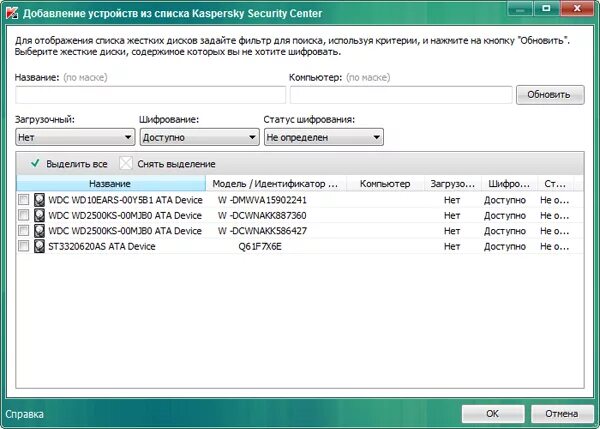Screen dimensions: 600x429
Task: Confirm with the OK button
Action: 492,413
